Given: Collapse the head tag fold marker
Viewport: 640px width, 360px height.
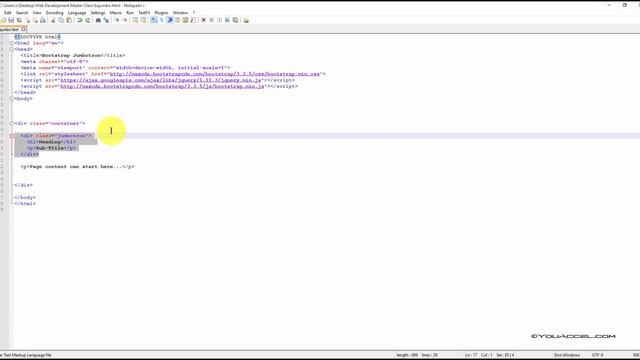Looking at the screenshot, I should pyautogui.click(x=12, y=49).
